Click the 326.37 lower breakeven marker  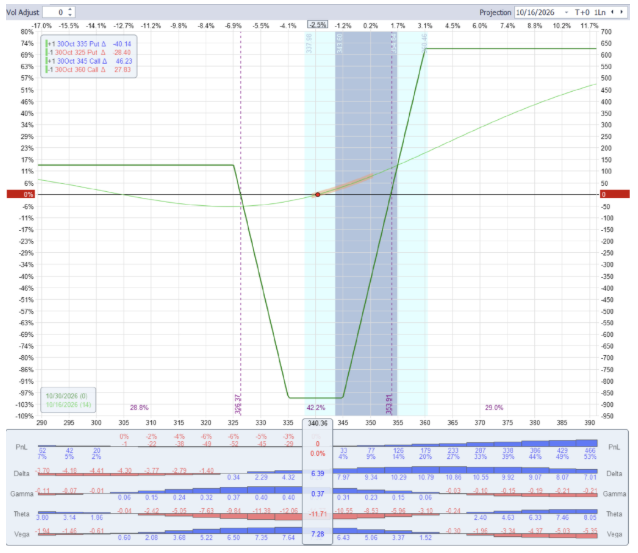(x=239, y=404)
